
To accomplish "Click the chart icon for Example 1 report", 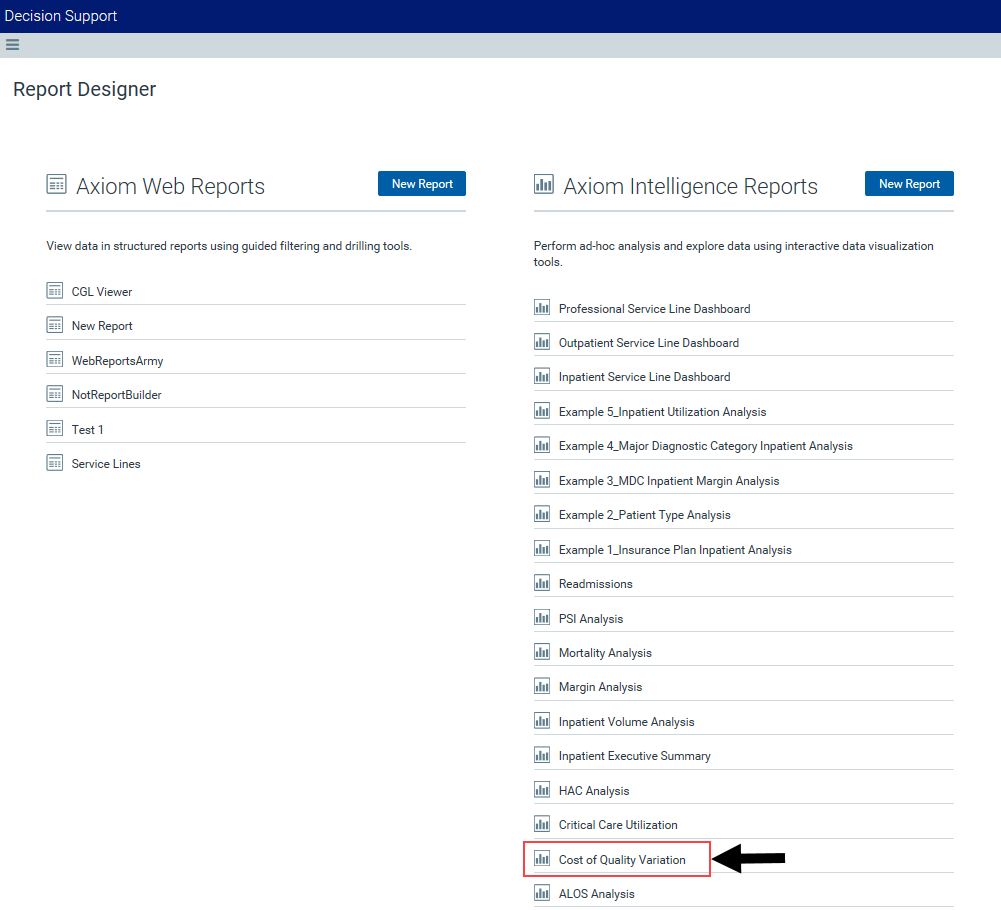I will point(542,549).
